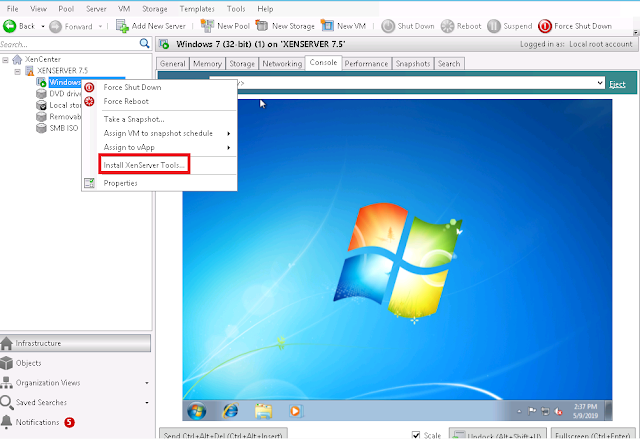Screen dimensions: 640x439
Task: Expand Saved Searches dropdown arrow
Action: (147, 403)
